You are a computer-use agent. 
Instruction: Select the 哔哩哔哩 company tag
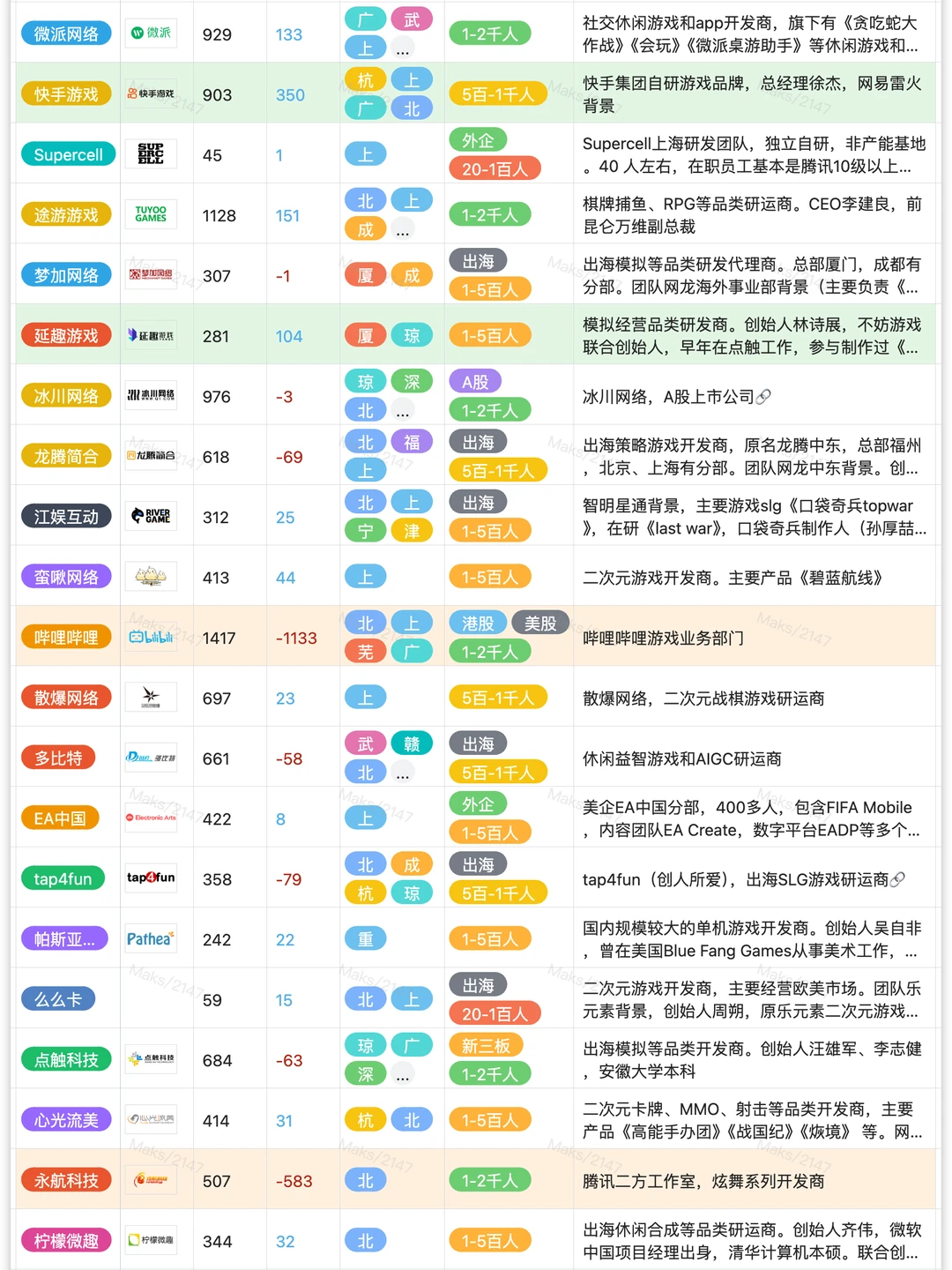tap(66, 637)
